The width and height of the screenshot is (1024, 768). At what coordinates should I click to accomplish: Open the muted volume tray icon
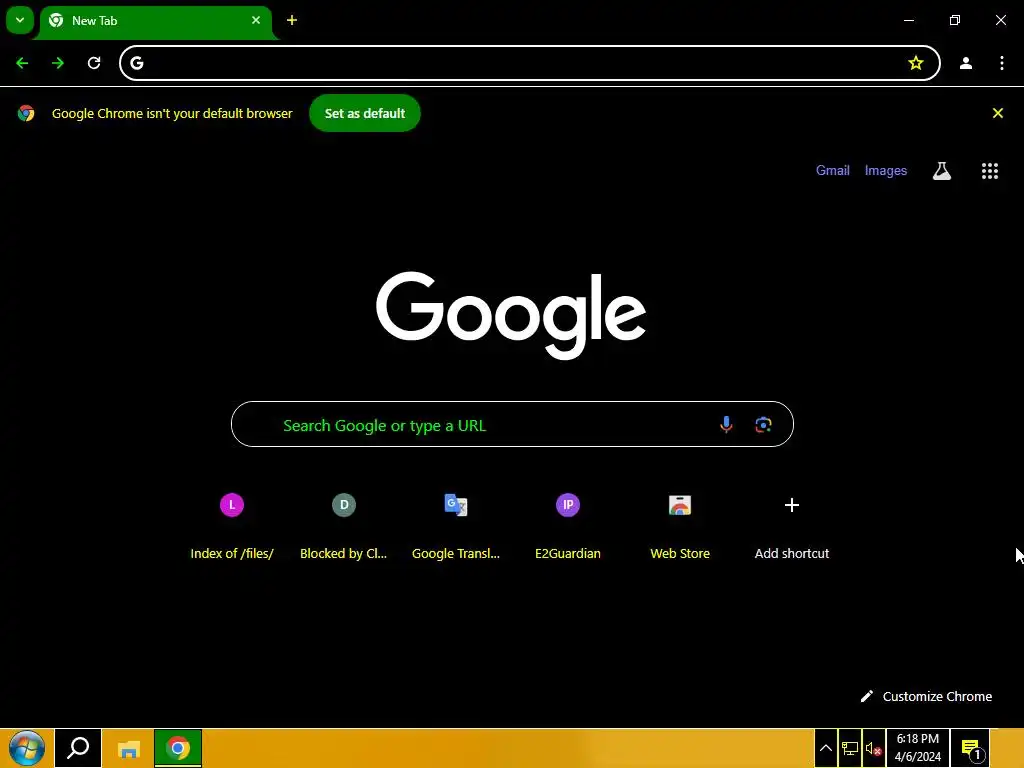coord(874,748)
